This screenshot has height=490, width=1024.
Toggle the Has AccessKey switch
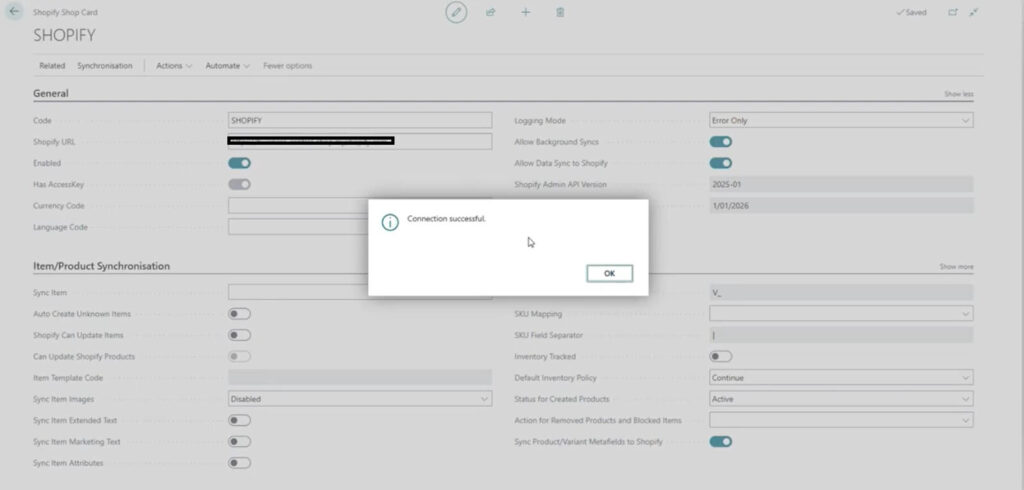pyautogui.click(x=239, y=184)
